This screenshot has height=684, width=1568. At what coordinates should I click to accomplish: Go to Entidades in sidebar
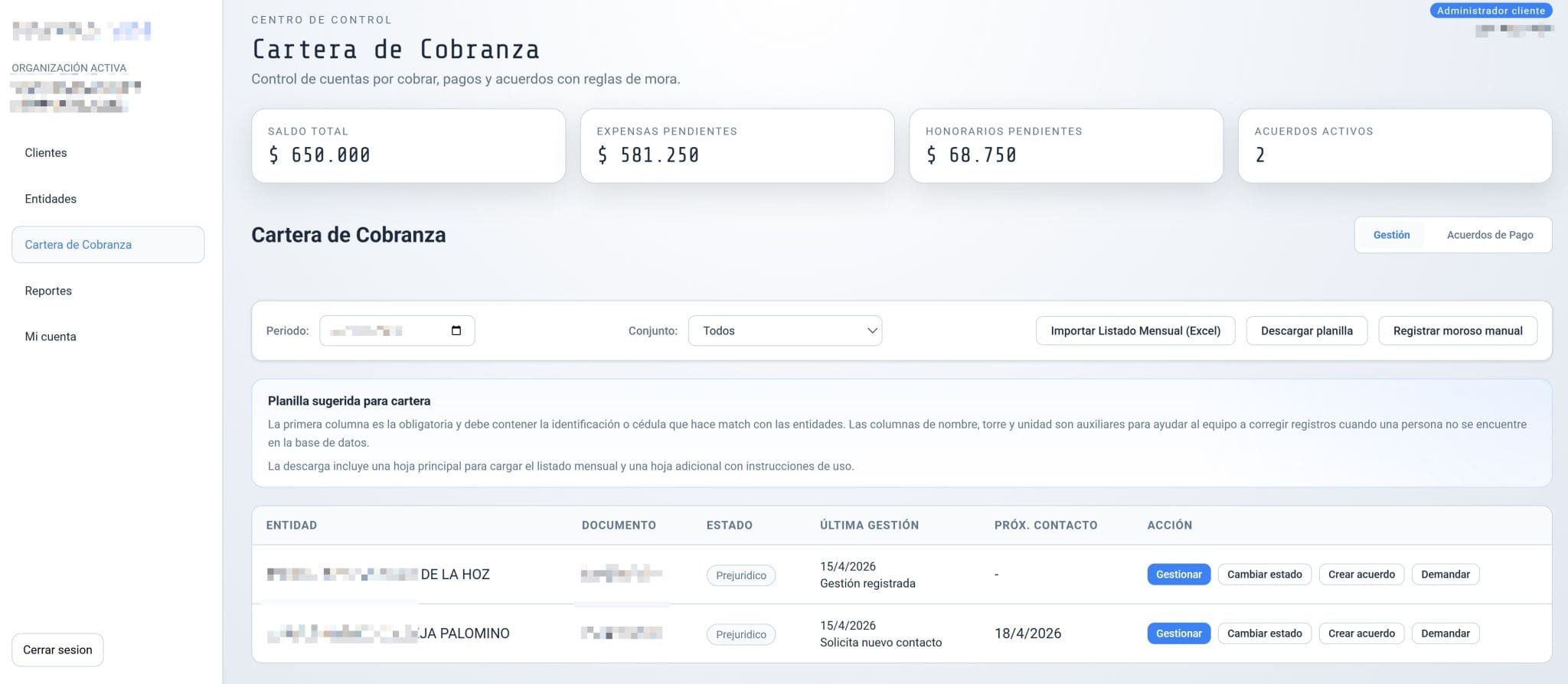[x=51, y=199]
